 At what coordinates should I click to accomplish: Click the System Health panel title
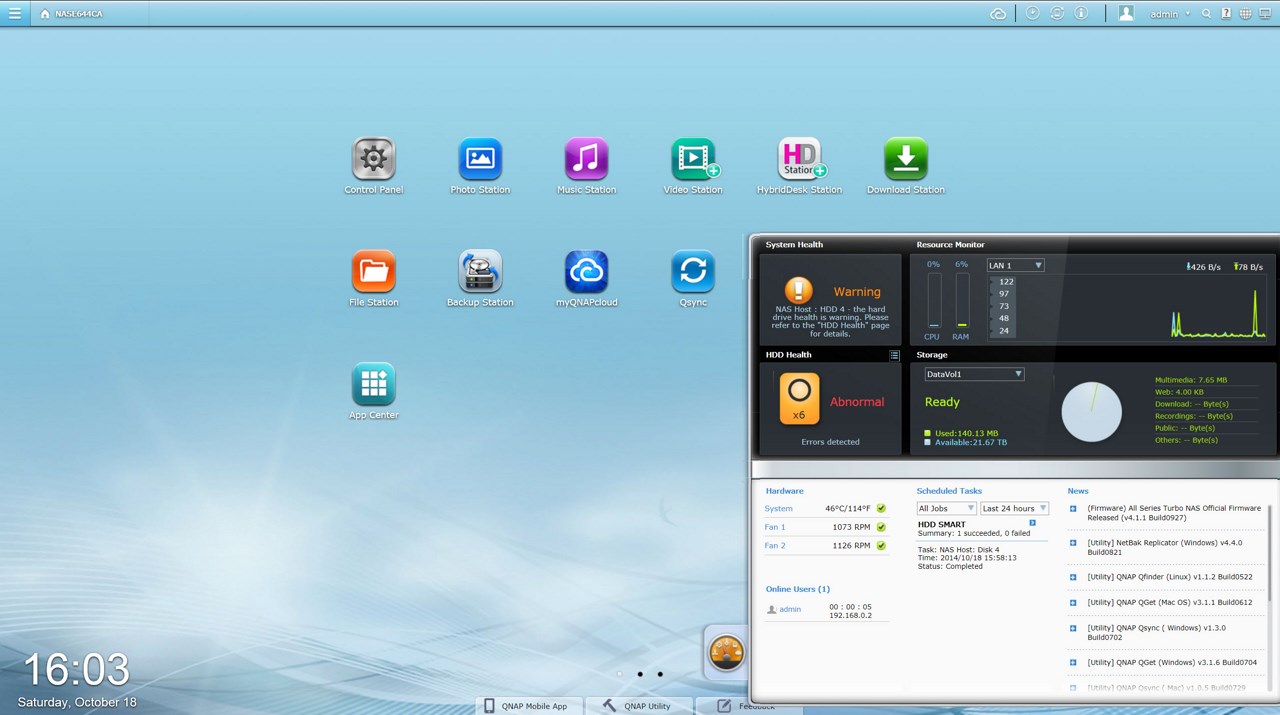coord(794,244)
